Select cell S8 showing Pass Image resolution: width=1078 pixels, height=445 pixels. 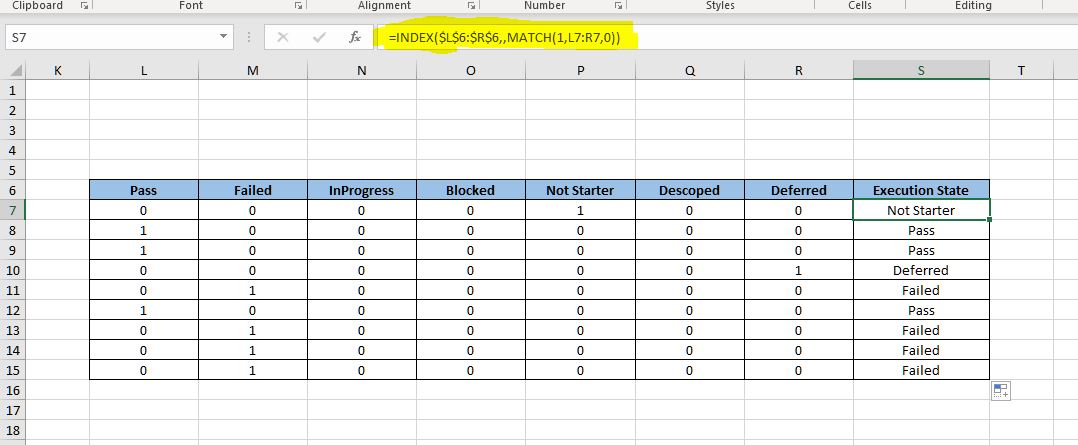921,230
